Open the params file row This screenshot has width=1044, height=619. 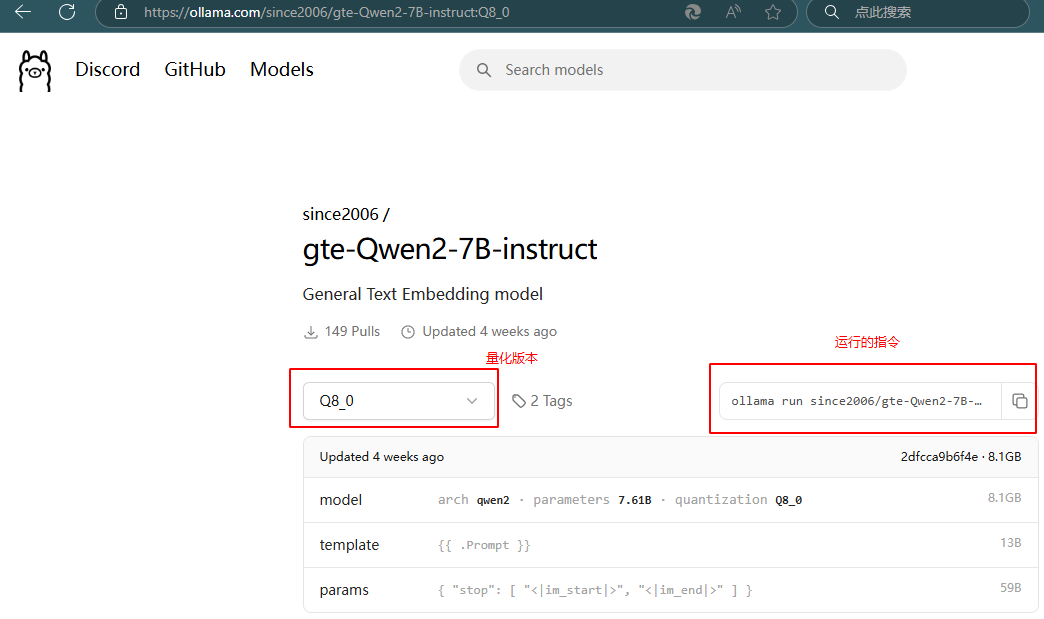coord(670,590)
